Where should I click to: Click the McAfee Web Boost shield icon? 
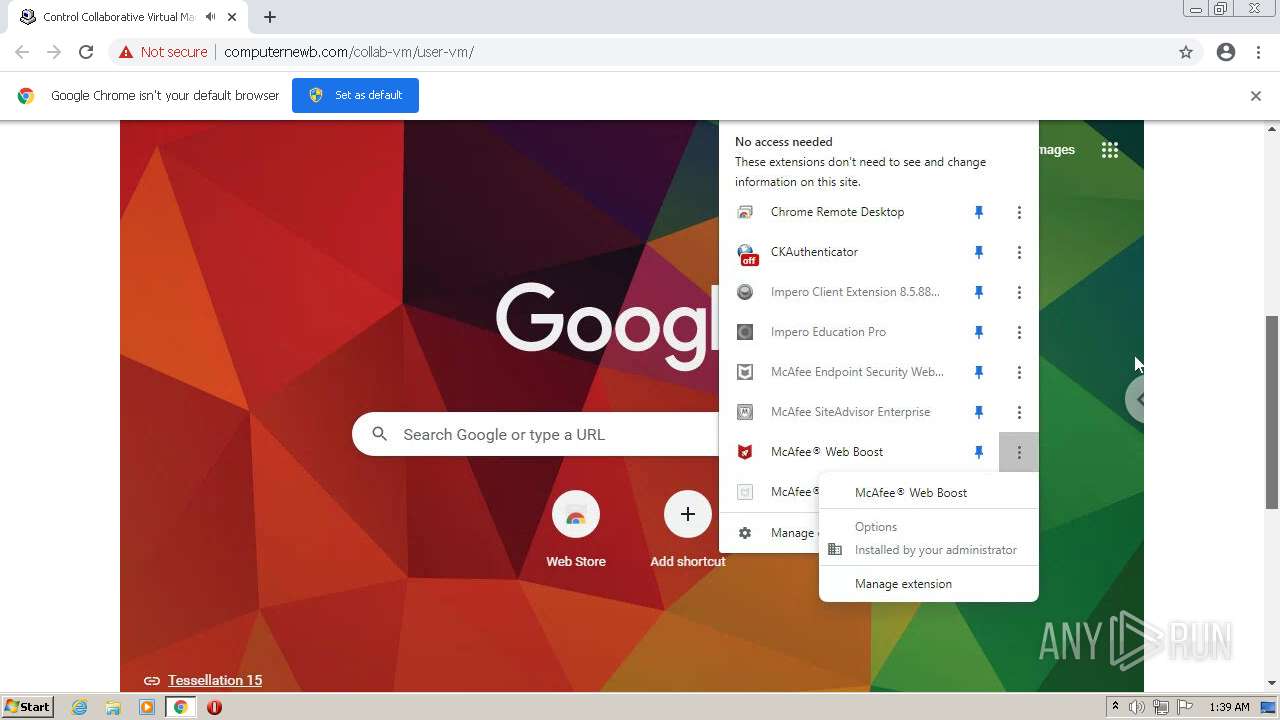(x=744, y=452)
